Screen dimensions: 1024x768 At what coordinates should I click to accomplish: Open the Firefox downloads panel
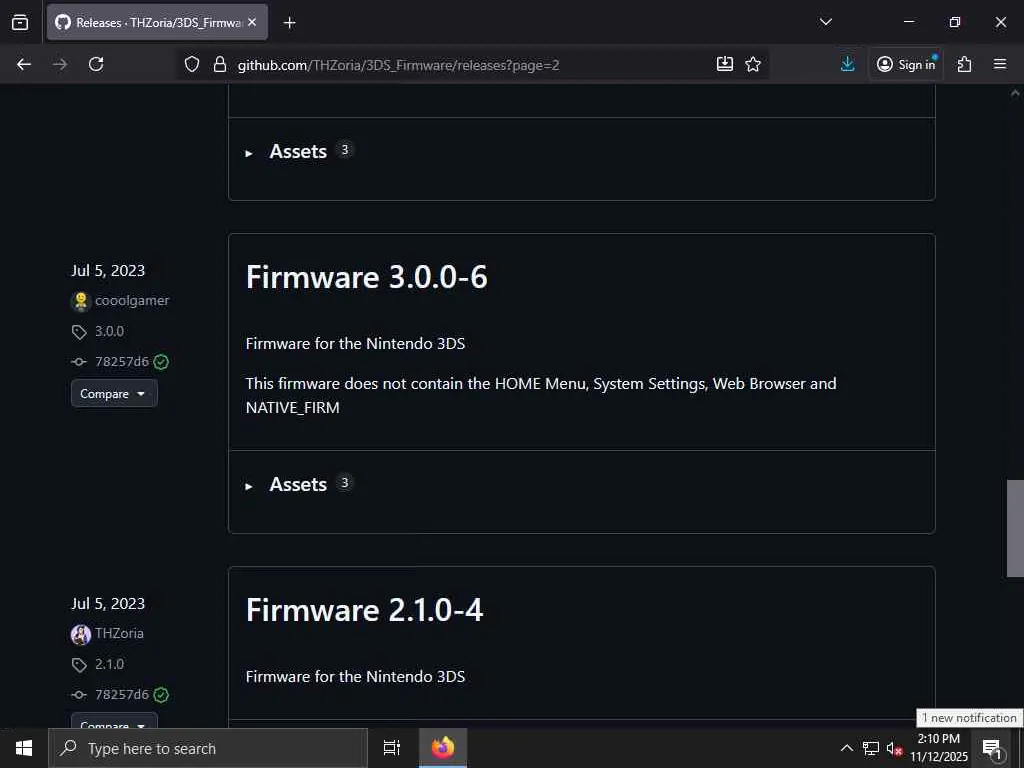(848, 64)
